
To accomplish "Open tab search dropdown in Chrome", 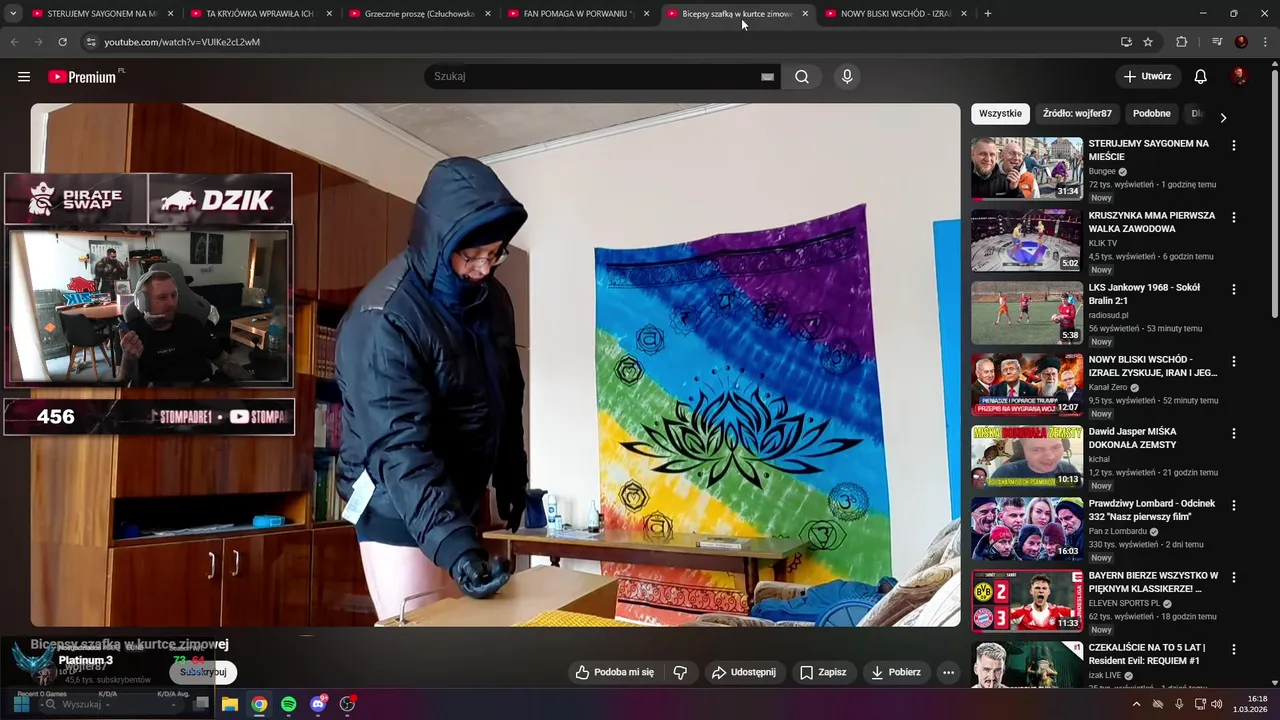I will pyautogui.click(x=13, y=14).
